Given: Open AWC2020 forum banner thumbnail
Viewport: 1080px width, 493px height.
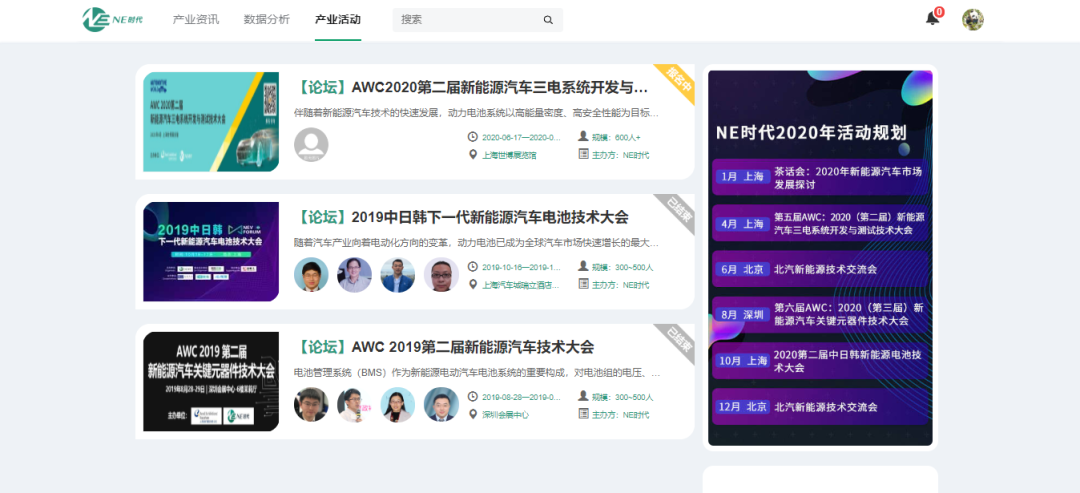Looking at the screenshot, I should click(211, 122).
